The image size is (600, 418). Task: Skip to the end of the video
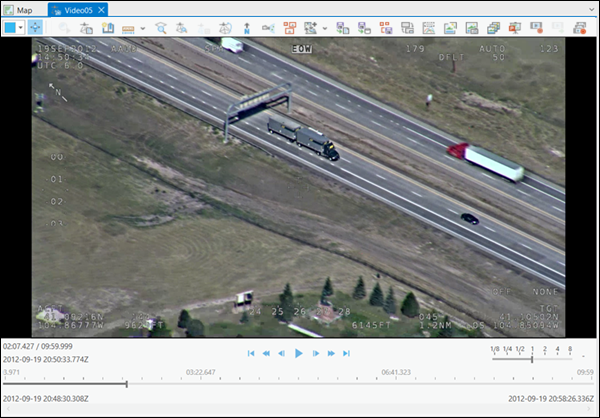[346, 353]
